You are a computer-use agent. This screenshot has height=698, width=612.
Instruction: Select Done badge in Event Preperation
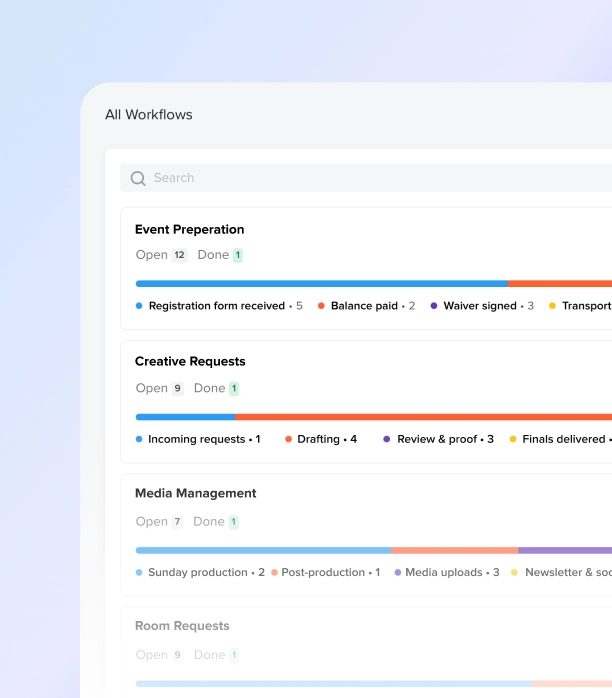pos(238,255)
